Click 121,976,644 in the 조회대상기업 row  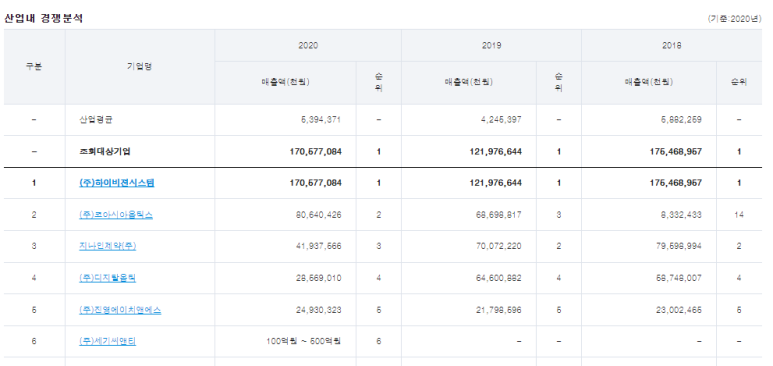(495, 152)
